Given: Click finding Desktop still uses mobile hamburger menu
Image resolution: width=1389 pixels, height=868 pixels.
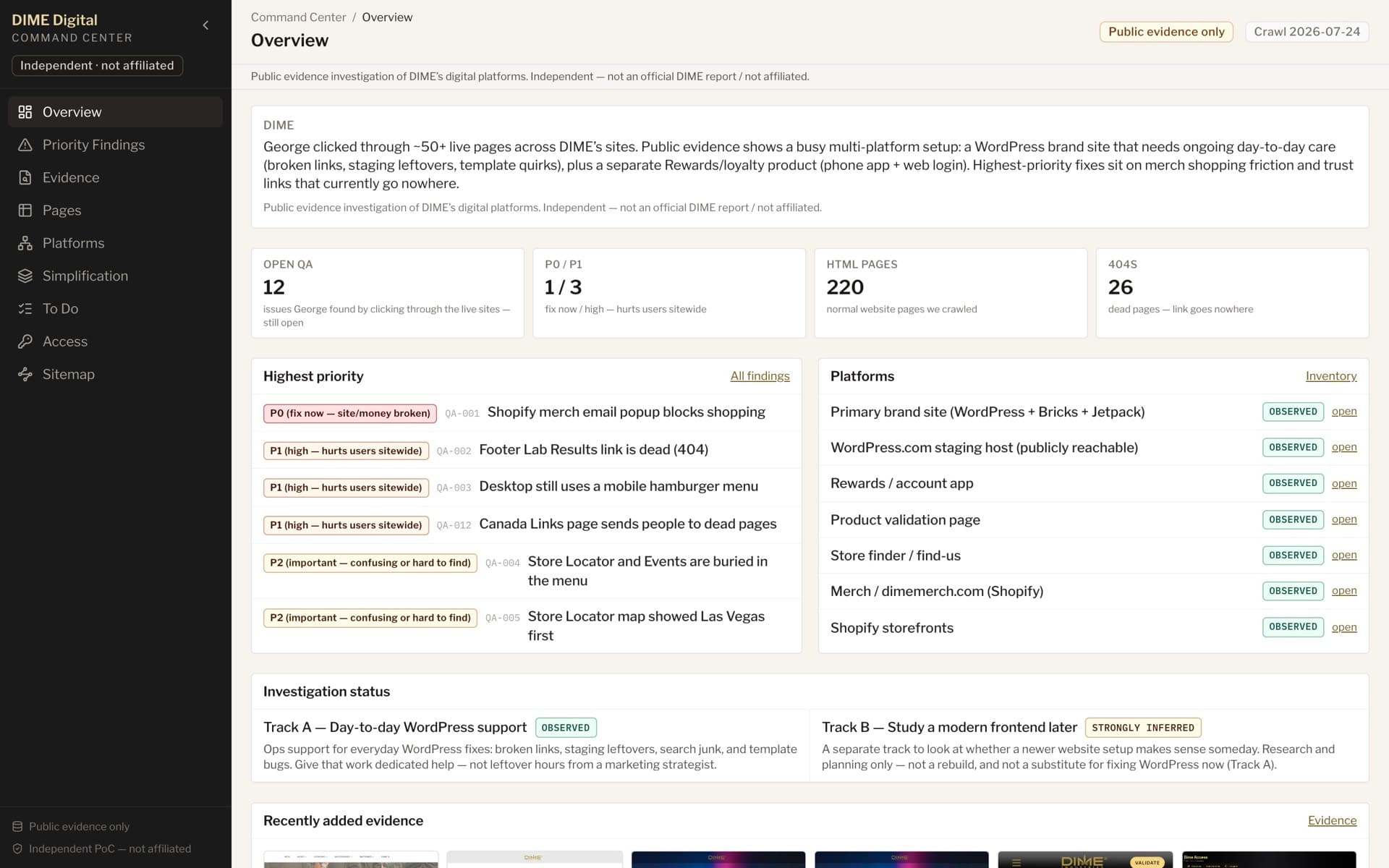Looking at the screenshot, I should (619, 487).
